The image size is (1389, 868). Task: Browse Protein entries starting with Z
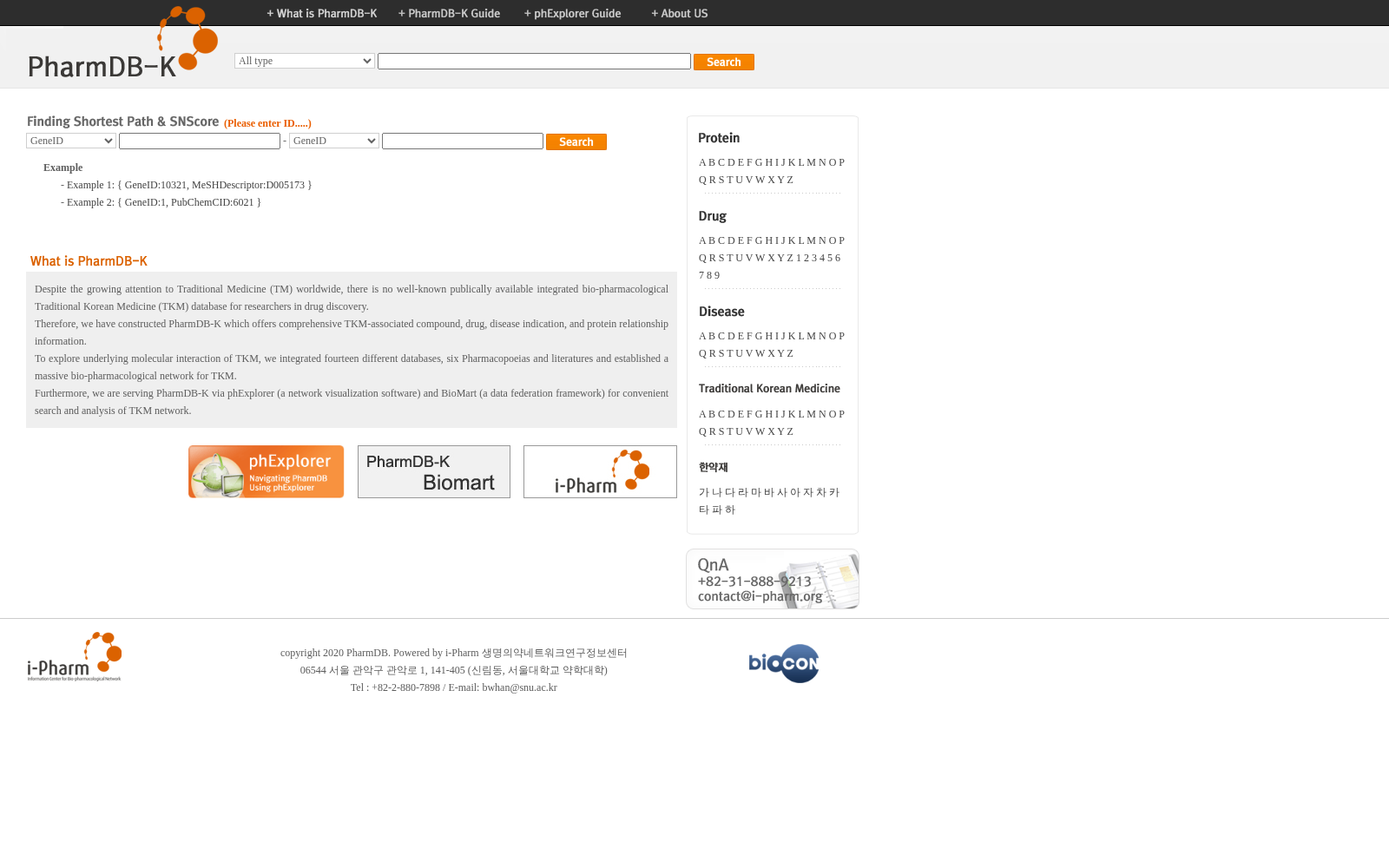tap(790, 180)
